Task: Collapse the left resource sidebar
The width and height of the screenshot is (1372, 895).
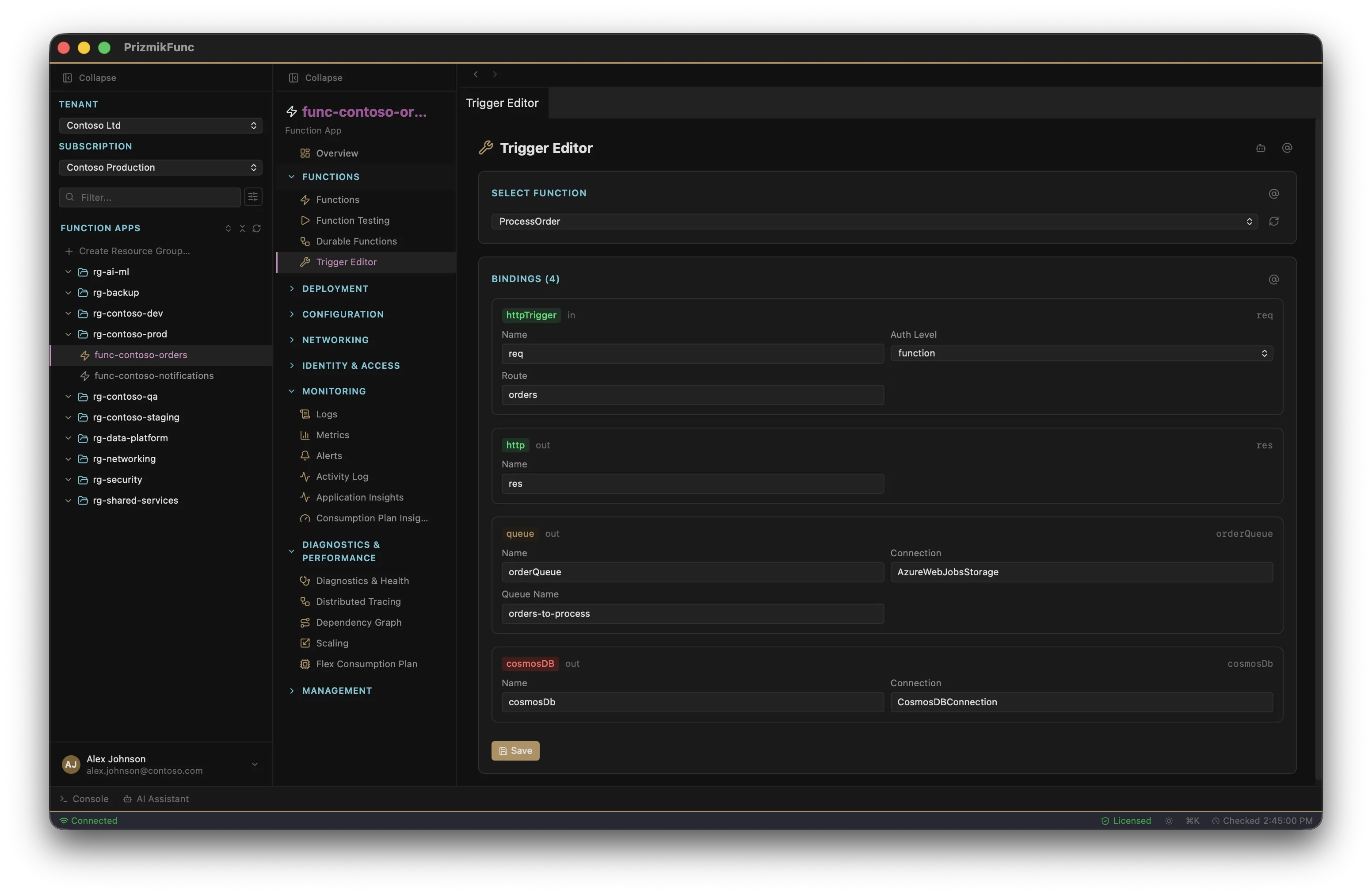Action: click(89, 77)
